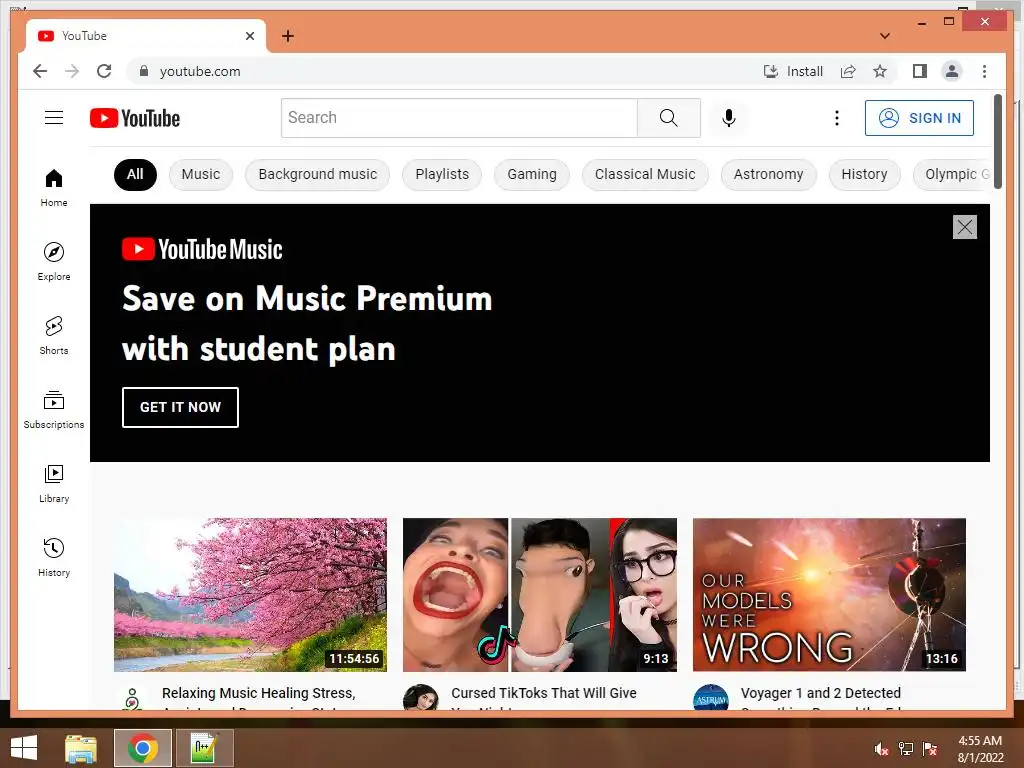The width and height of the screenshot is (1024, 768).
Task: Open Voyager 1 and 2 Detected title
Action: pyautogui.click(x=820, y=694)
